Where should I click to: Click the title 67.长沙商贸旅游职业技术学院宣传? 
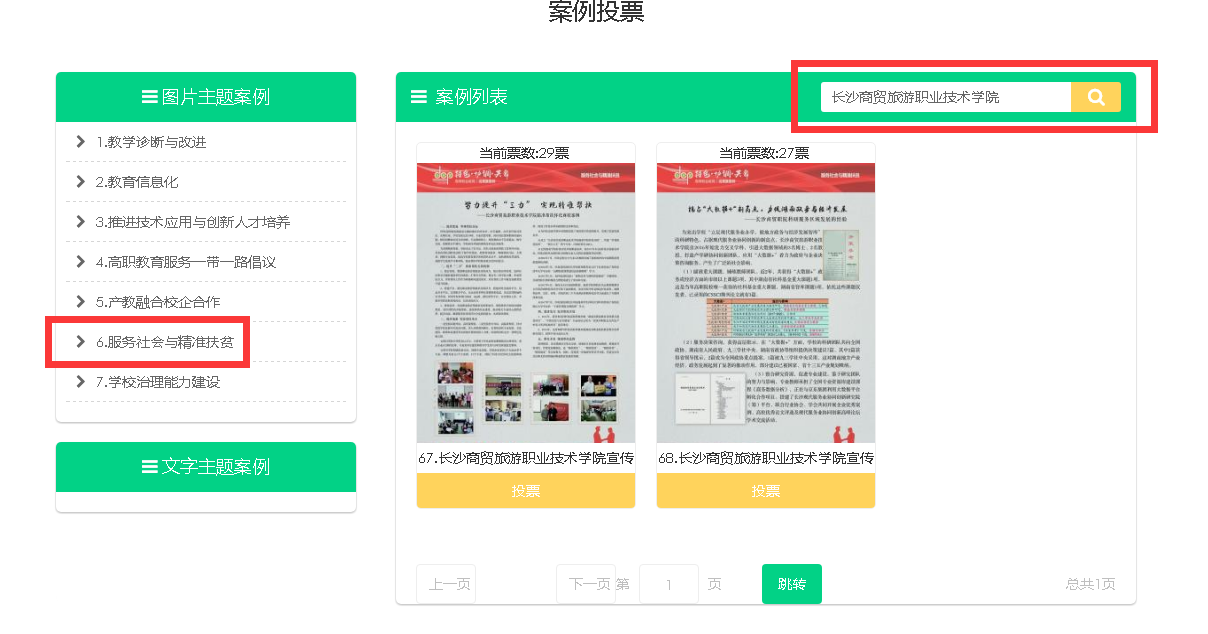526,459
